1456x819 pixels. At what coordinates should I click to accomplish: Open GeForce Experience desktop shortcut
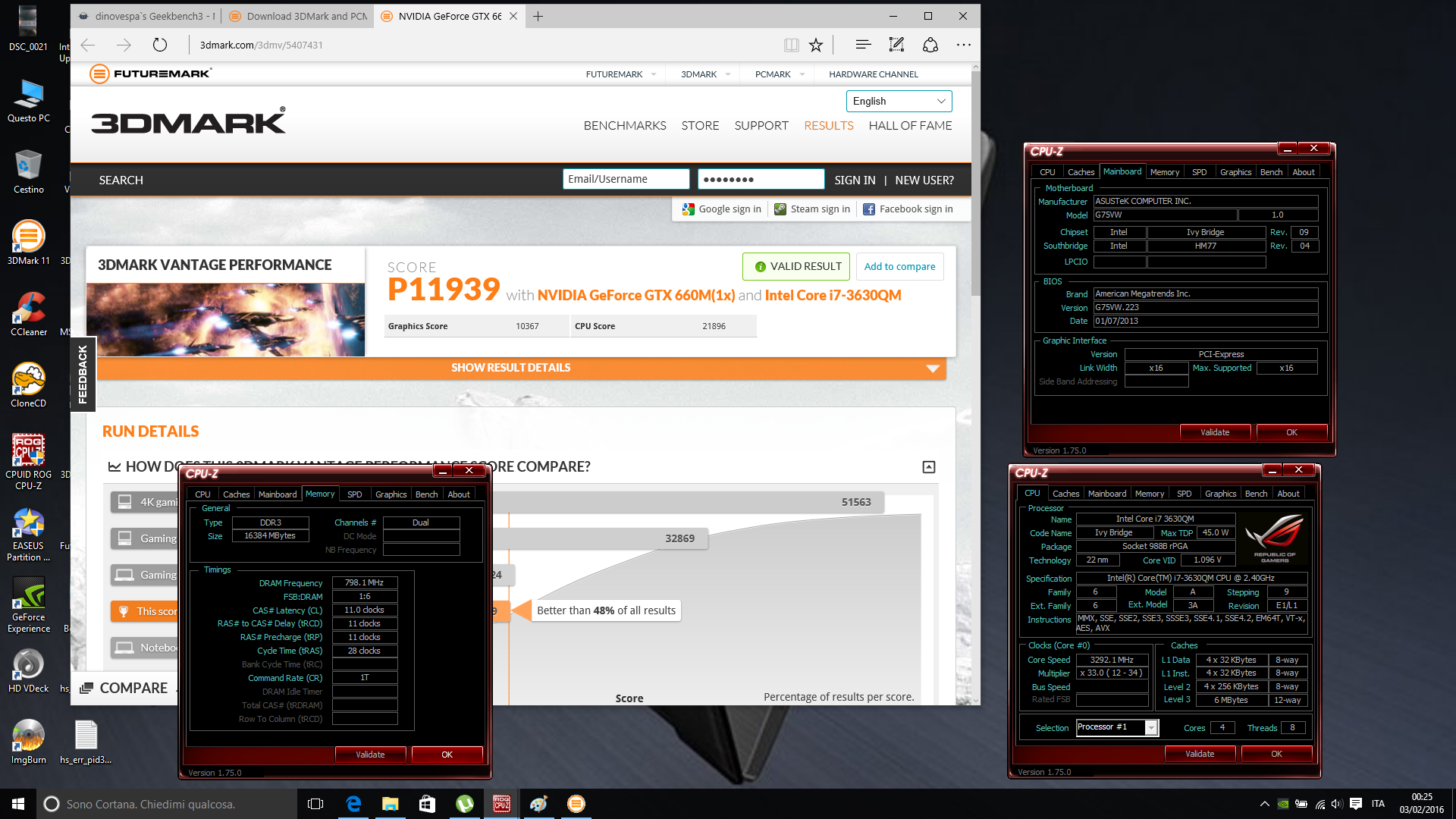tap(29, 605)
